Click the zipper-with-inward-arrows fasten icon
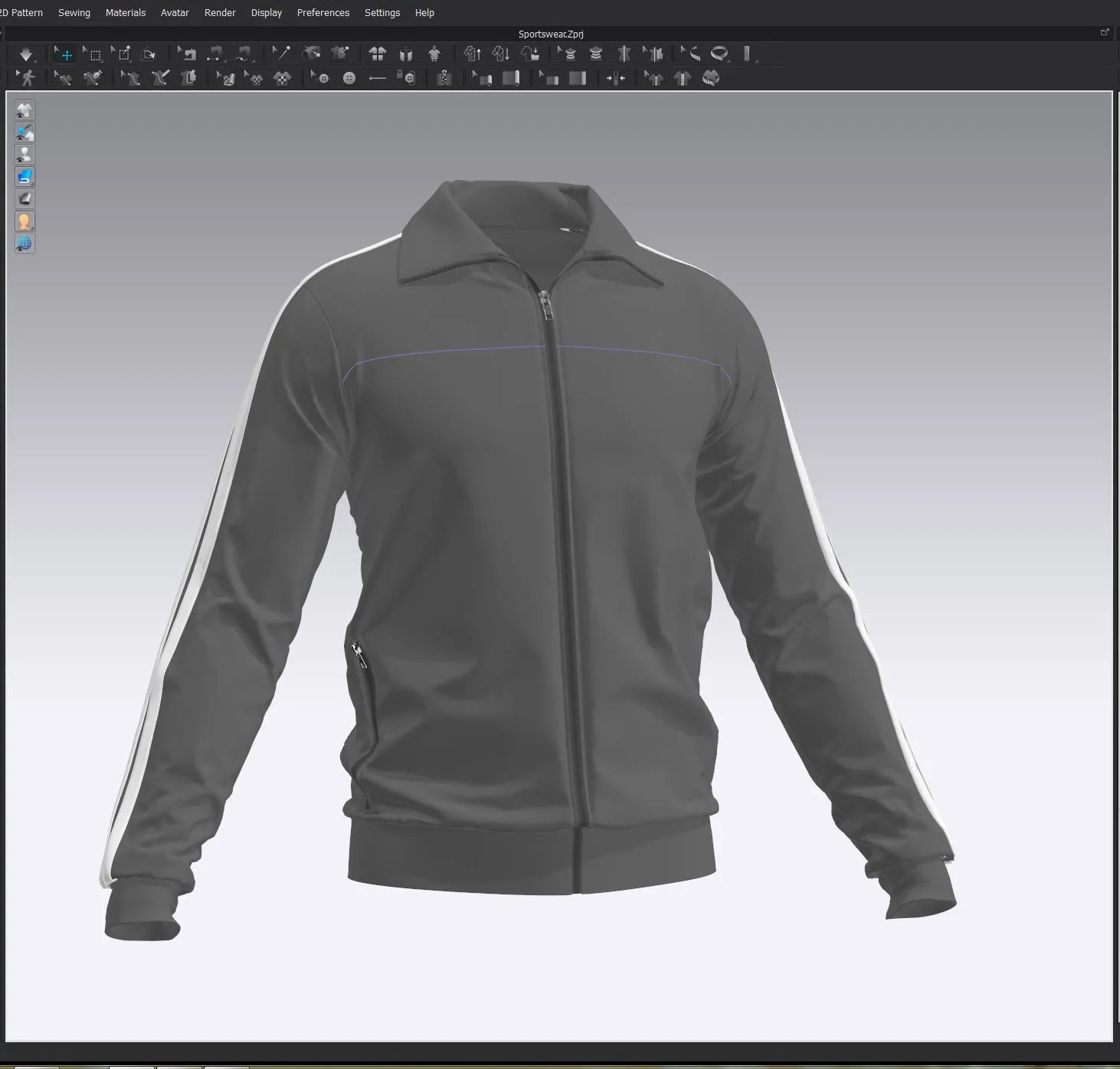The image size is (1120, 1069). (x=616, y=78)
